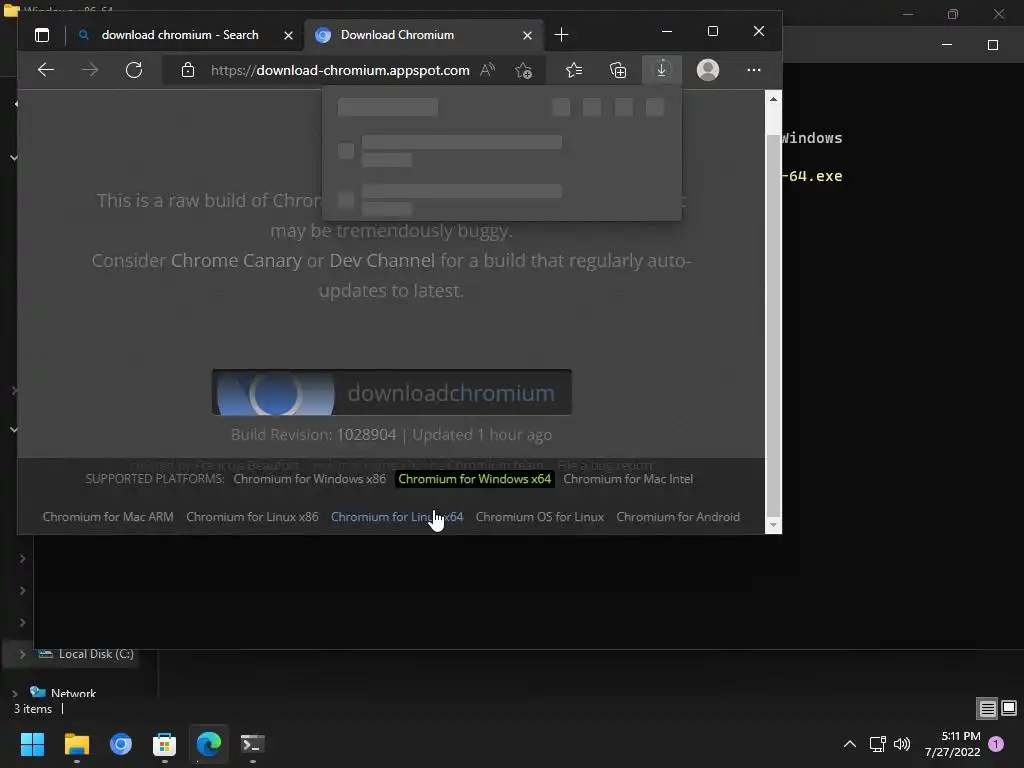The image size is (1024, 768).
Task: Close the 'download chromium - Search' tab
Action: coord(288,35)
